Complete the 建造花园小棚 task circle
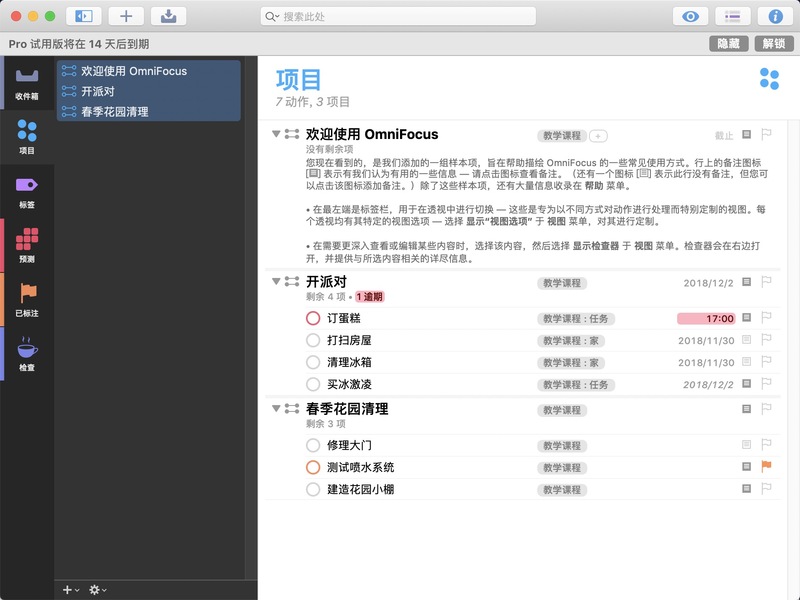 point(313,489)
